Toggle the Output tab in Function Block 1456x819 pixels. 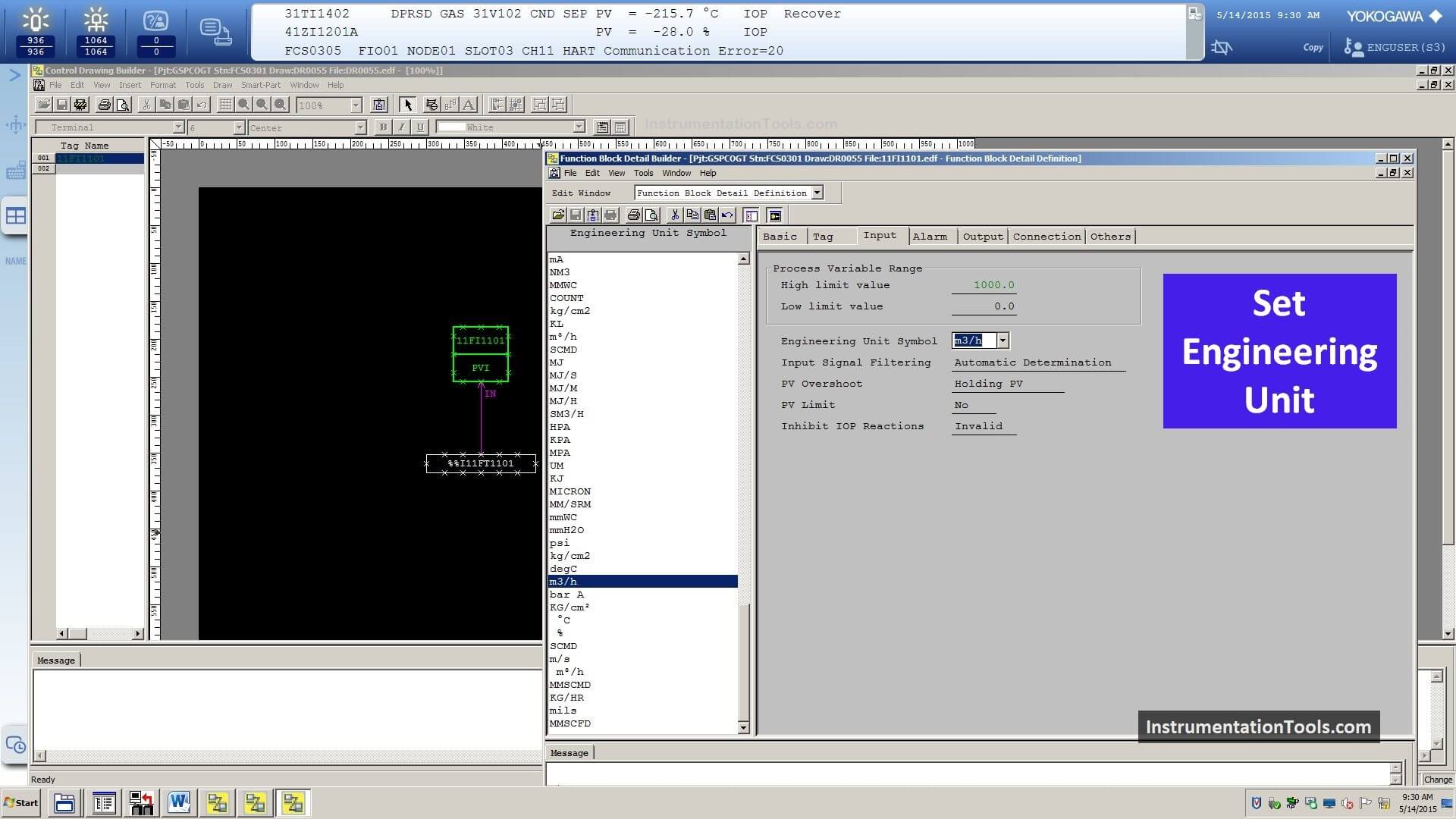click(982, 236)
